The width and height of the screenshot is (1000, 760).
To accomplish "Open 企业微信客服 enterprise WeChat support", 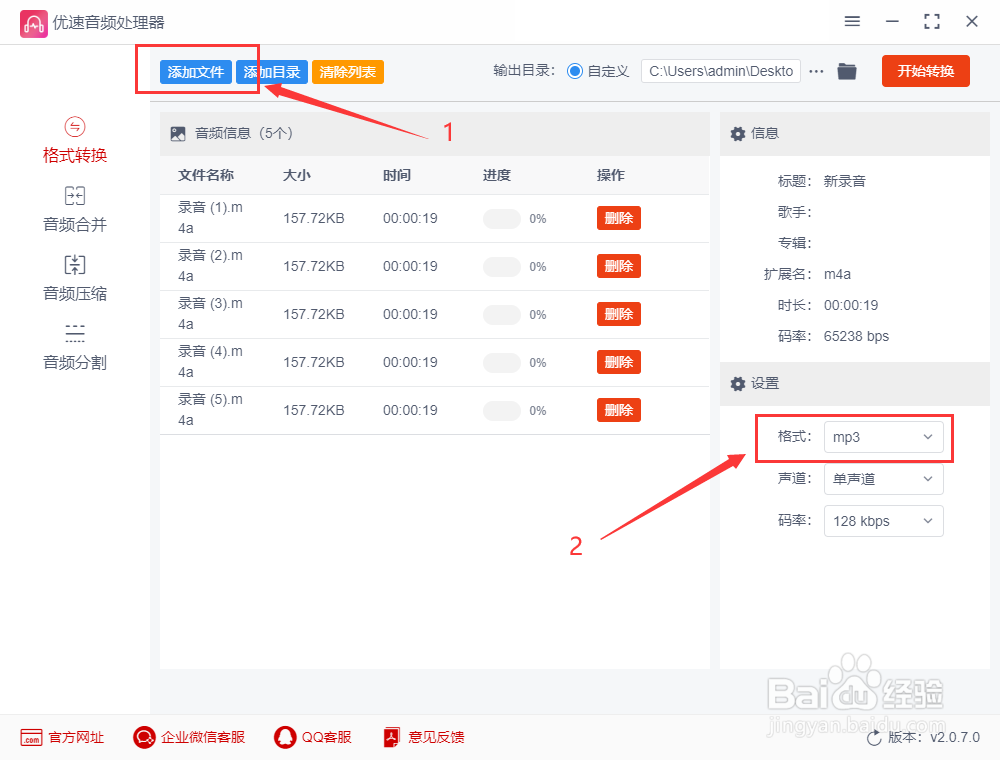I will coord(189,738).
